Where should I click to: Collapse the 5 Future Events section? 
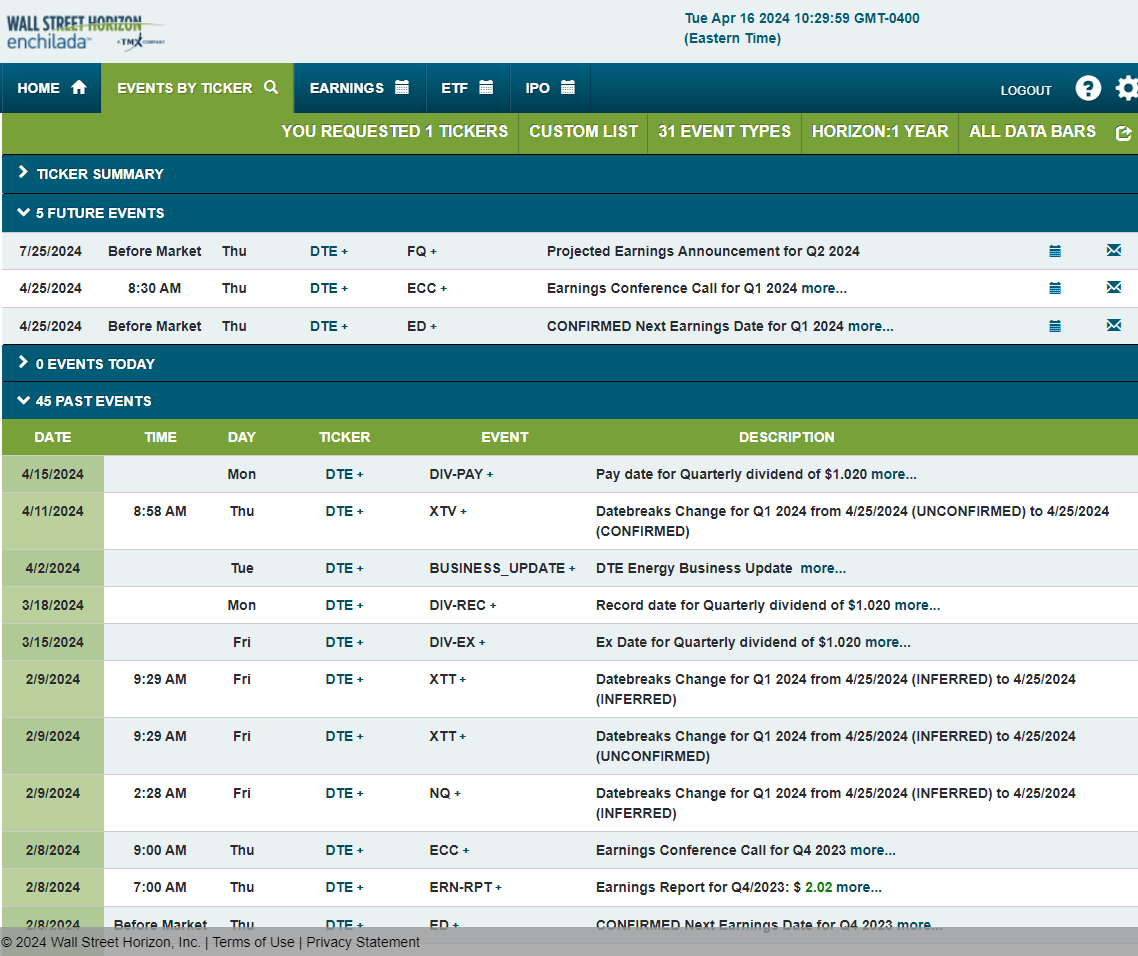(99, 213)
